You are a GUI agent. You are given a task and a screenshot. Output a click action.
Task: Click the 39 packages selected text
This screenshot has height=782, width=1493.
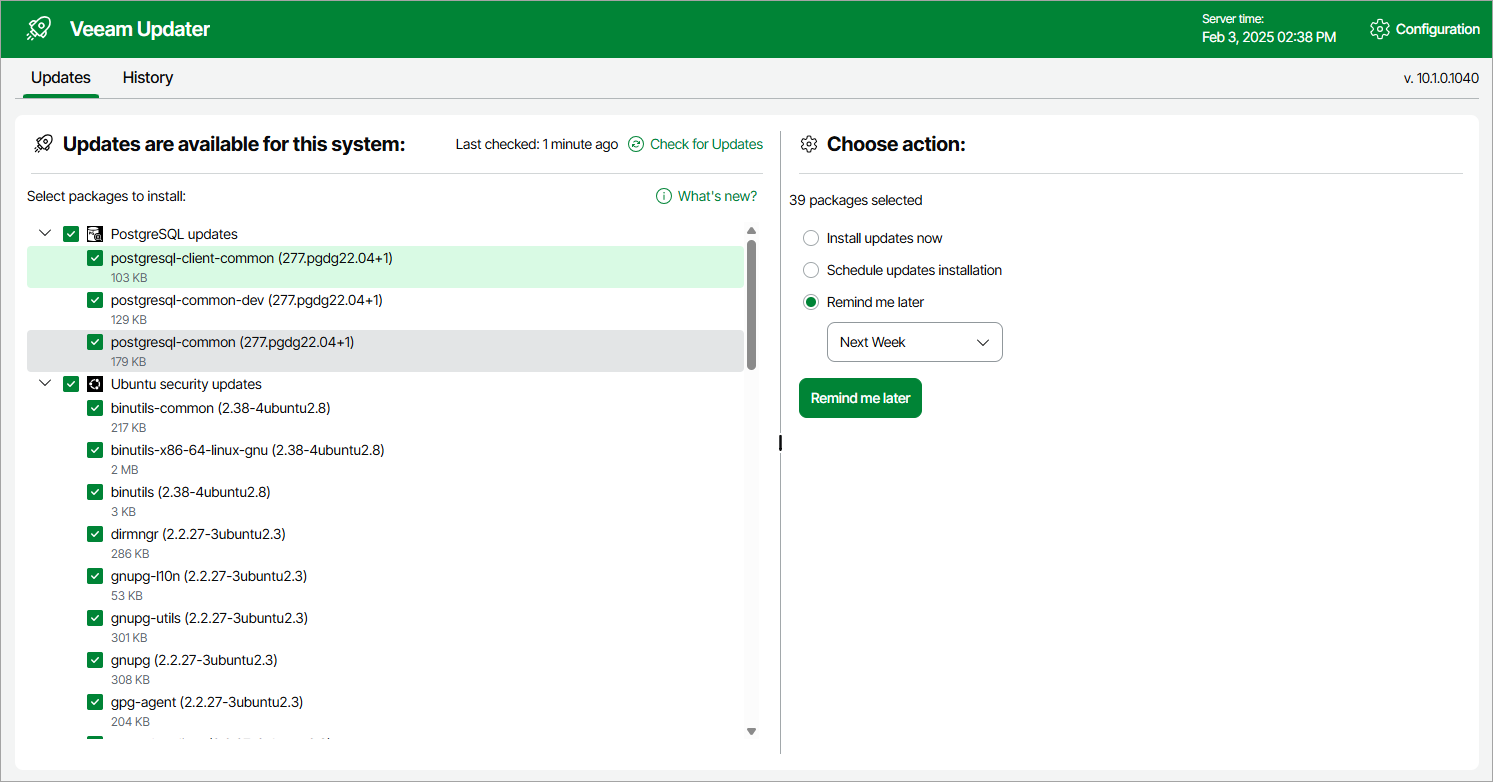pos(855,200)
